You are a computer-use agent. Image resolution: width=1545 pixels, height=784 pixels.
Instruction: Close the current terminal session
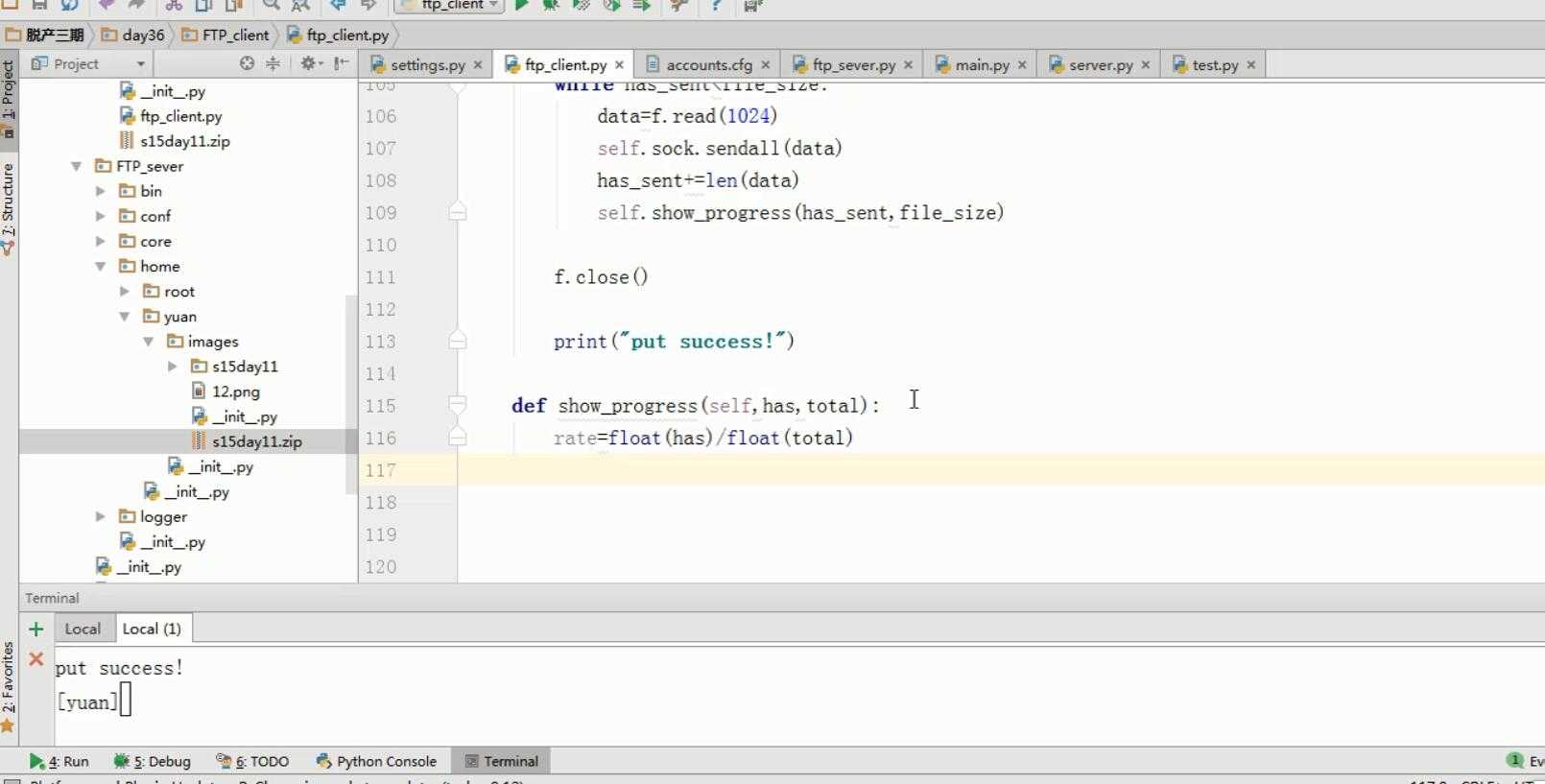coord(36,659)
